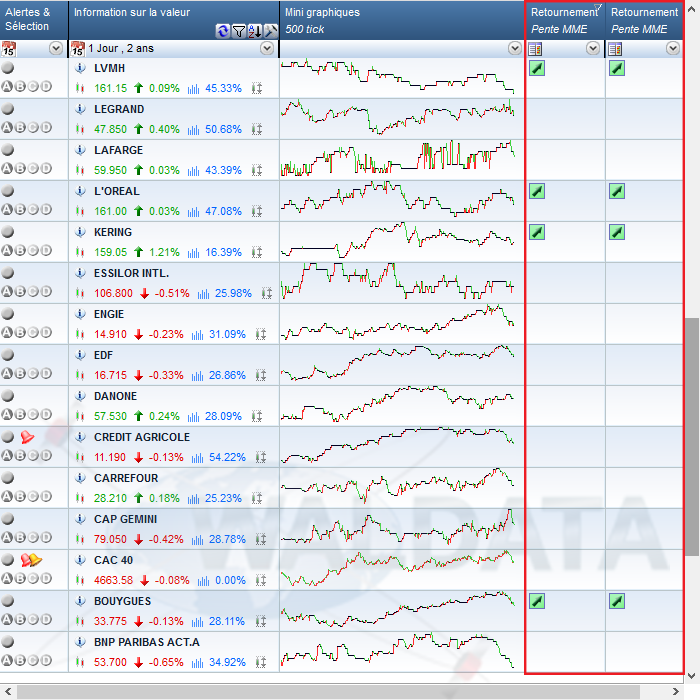Open info icon next to LEGRAND
Screen dimensions: 700x700
click(x=80, y=109)
